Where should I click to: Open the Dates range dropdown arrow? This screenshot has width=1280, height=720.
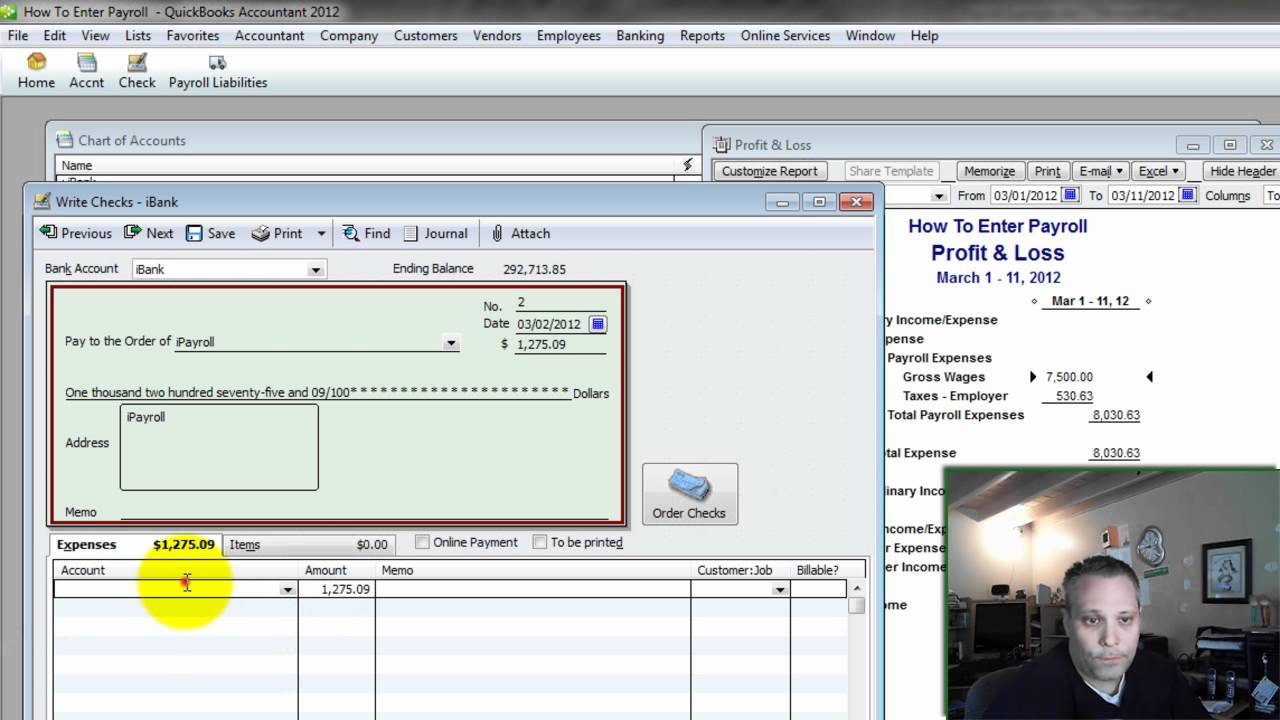[938, 196]
